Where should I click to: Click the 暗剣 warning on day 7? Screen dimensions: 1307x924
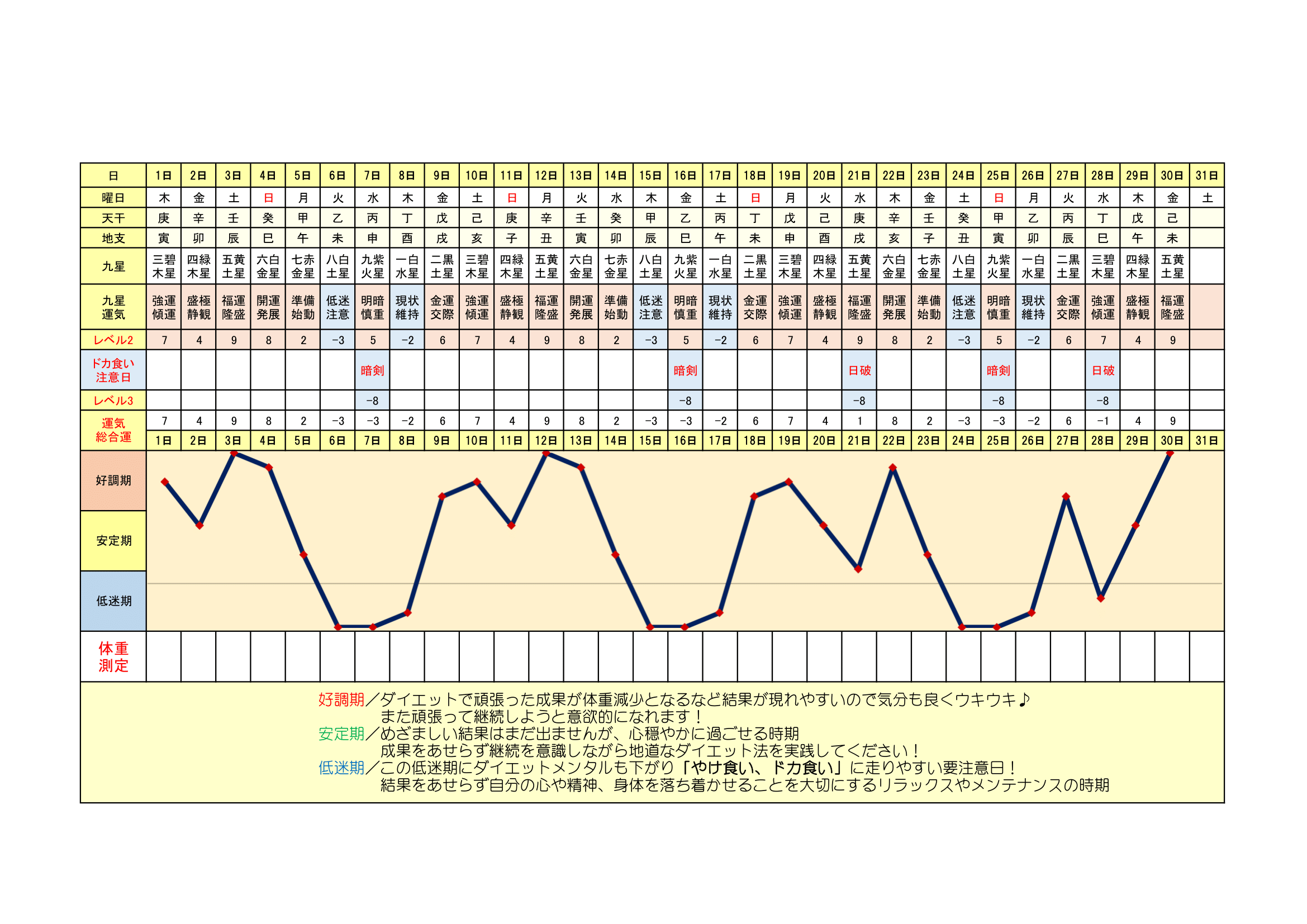372,370
